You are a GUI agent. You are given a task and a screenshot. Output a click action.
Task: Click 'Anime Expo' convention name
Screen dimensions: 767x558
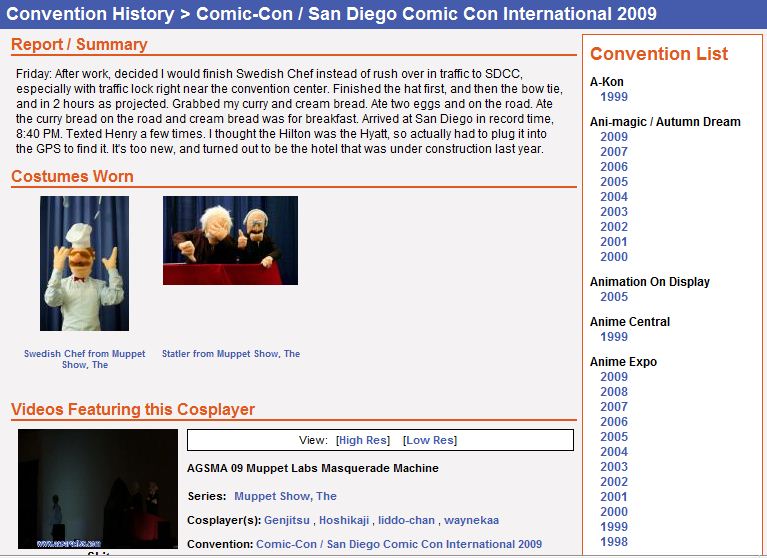coord(623,362)
